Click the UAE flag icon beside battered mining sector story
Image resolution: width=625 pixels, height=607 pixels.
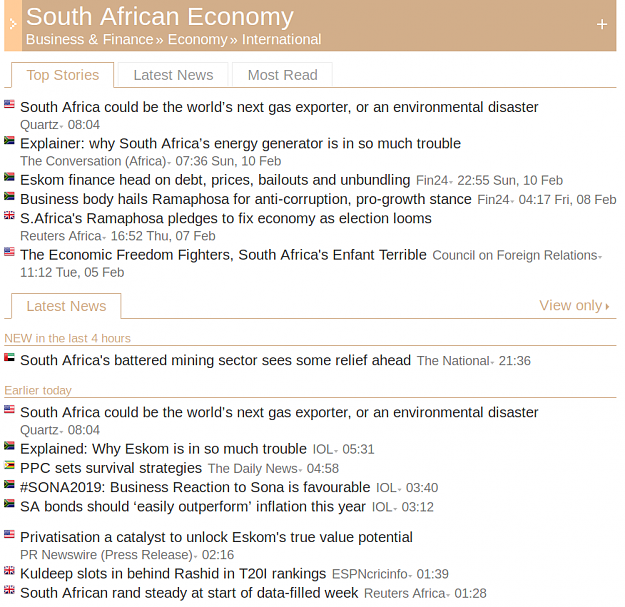9,357
